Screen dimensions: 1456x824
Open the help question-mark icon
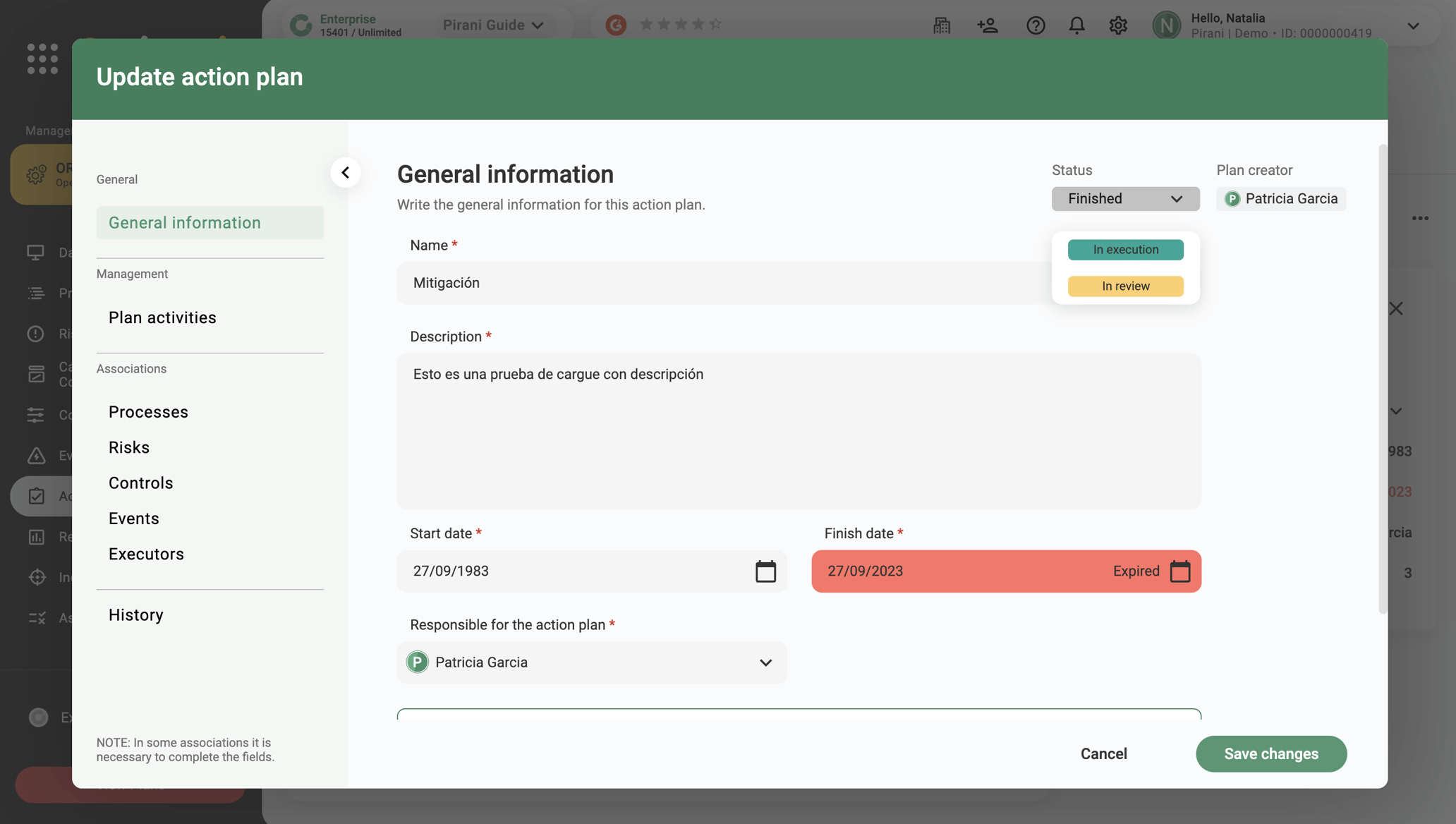pos(1036,25)
